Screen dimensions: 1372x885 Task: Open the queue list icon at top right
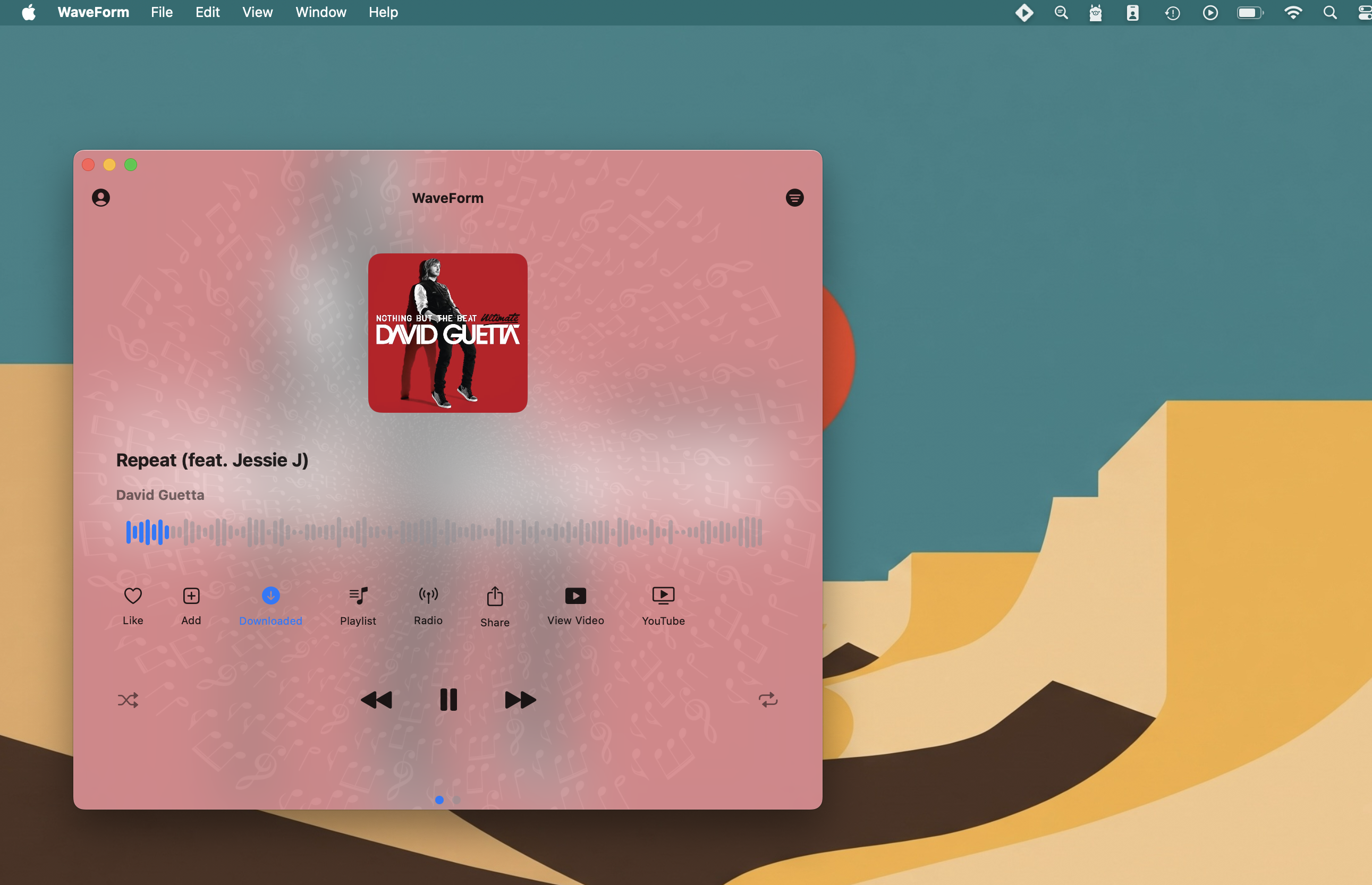pos(794,198)
